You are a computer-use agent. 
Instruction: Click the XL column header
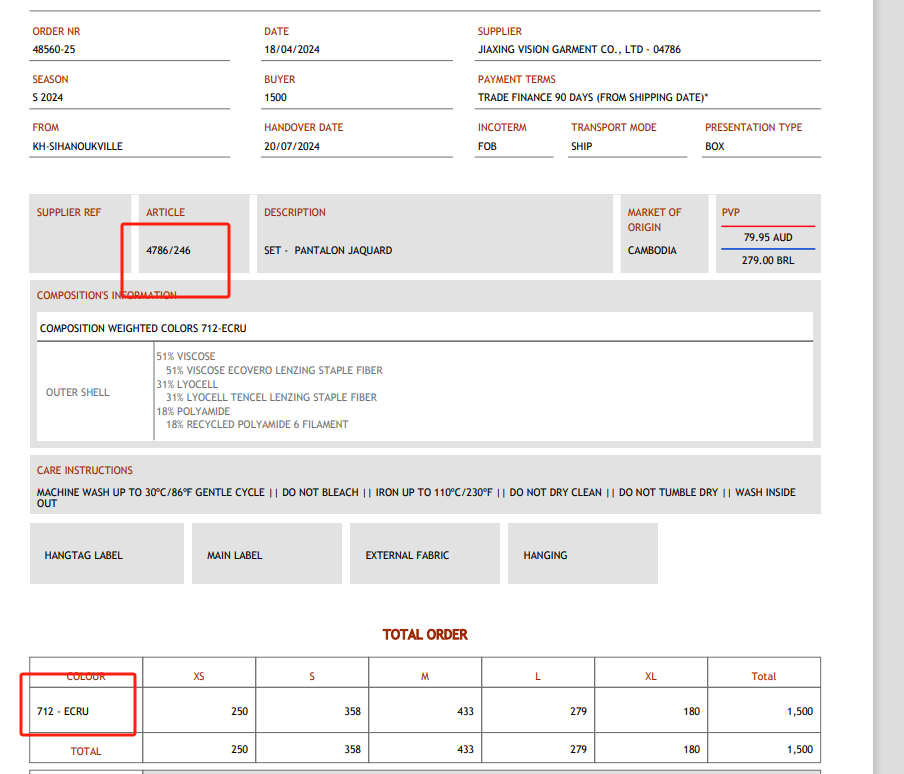tap(651, 676)
